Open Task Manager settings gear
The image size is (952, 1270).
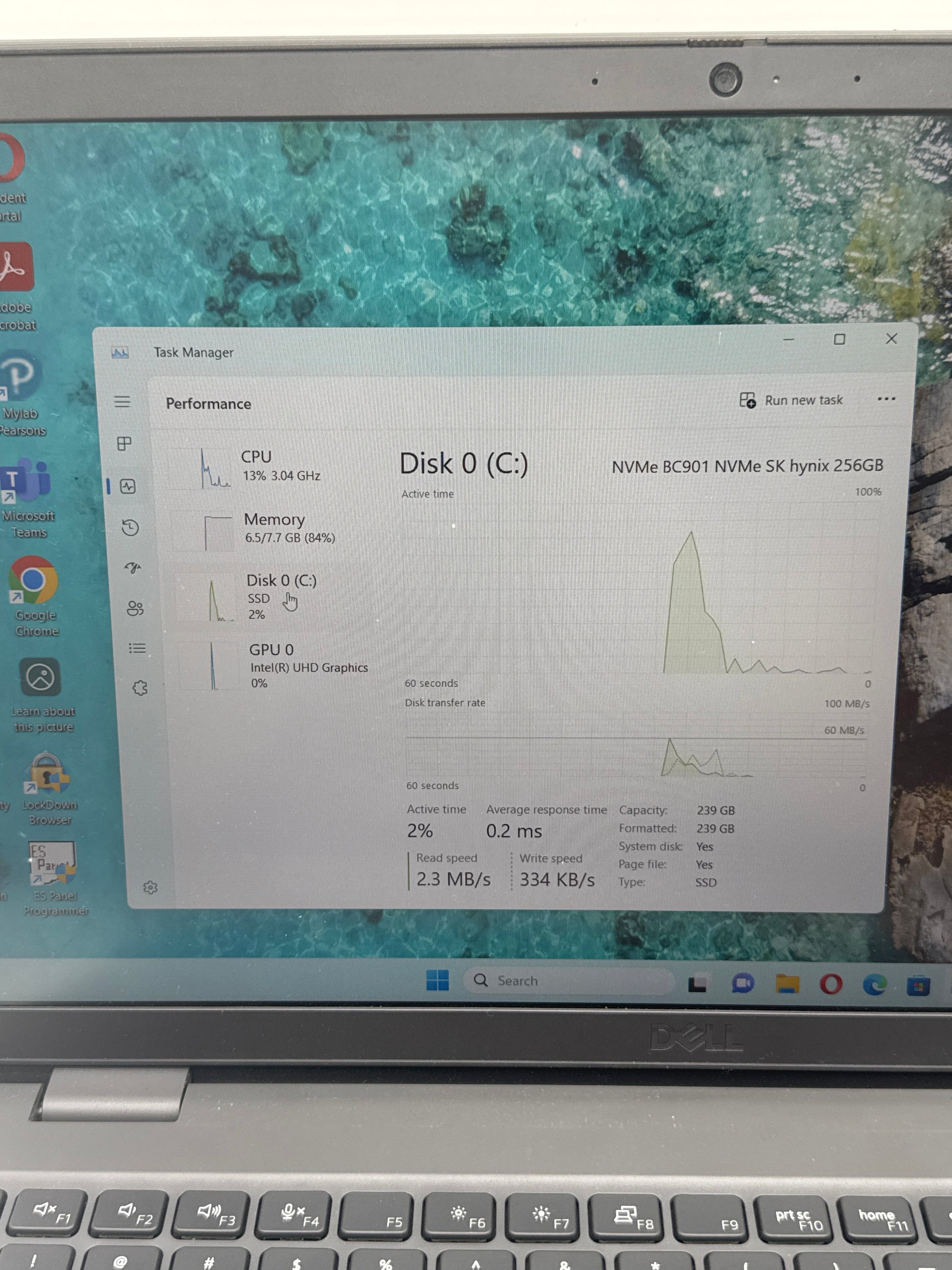[150, 888]
